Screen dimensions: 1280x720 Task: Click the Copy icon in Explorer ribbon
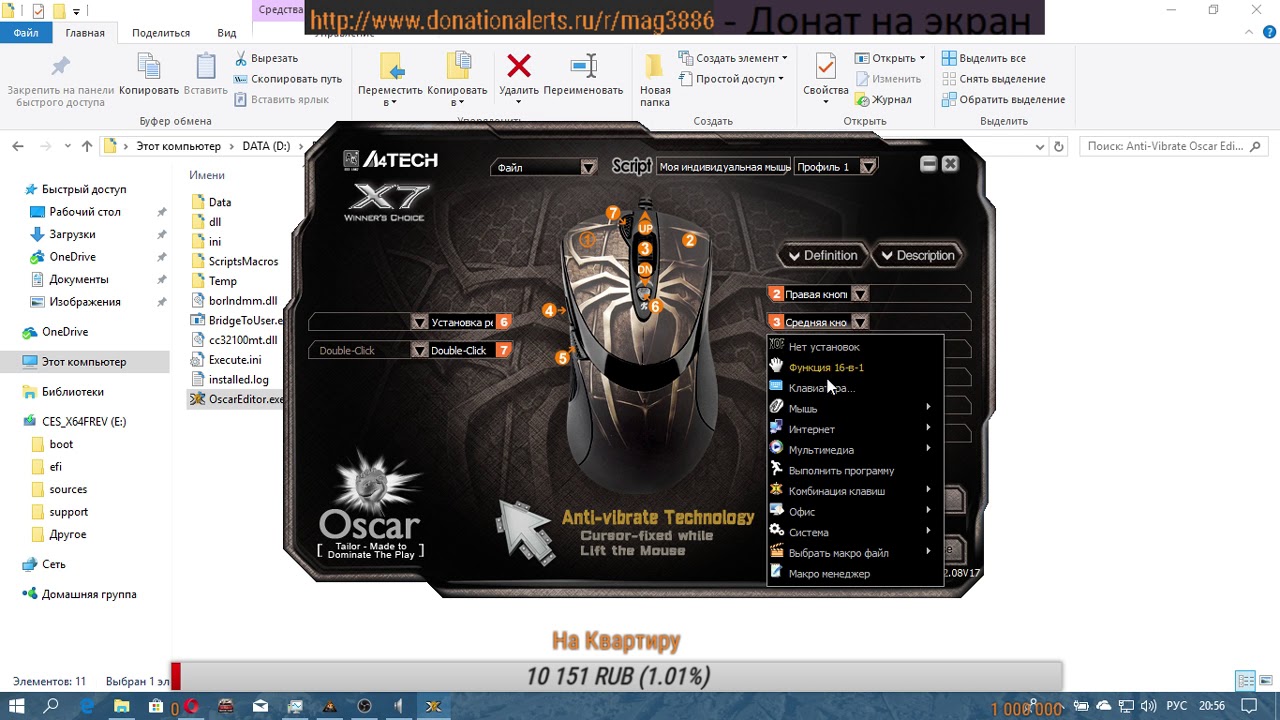[x=148, y=66]
